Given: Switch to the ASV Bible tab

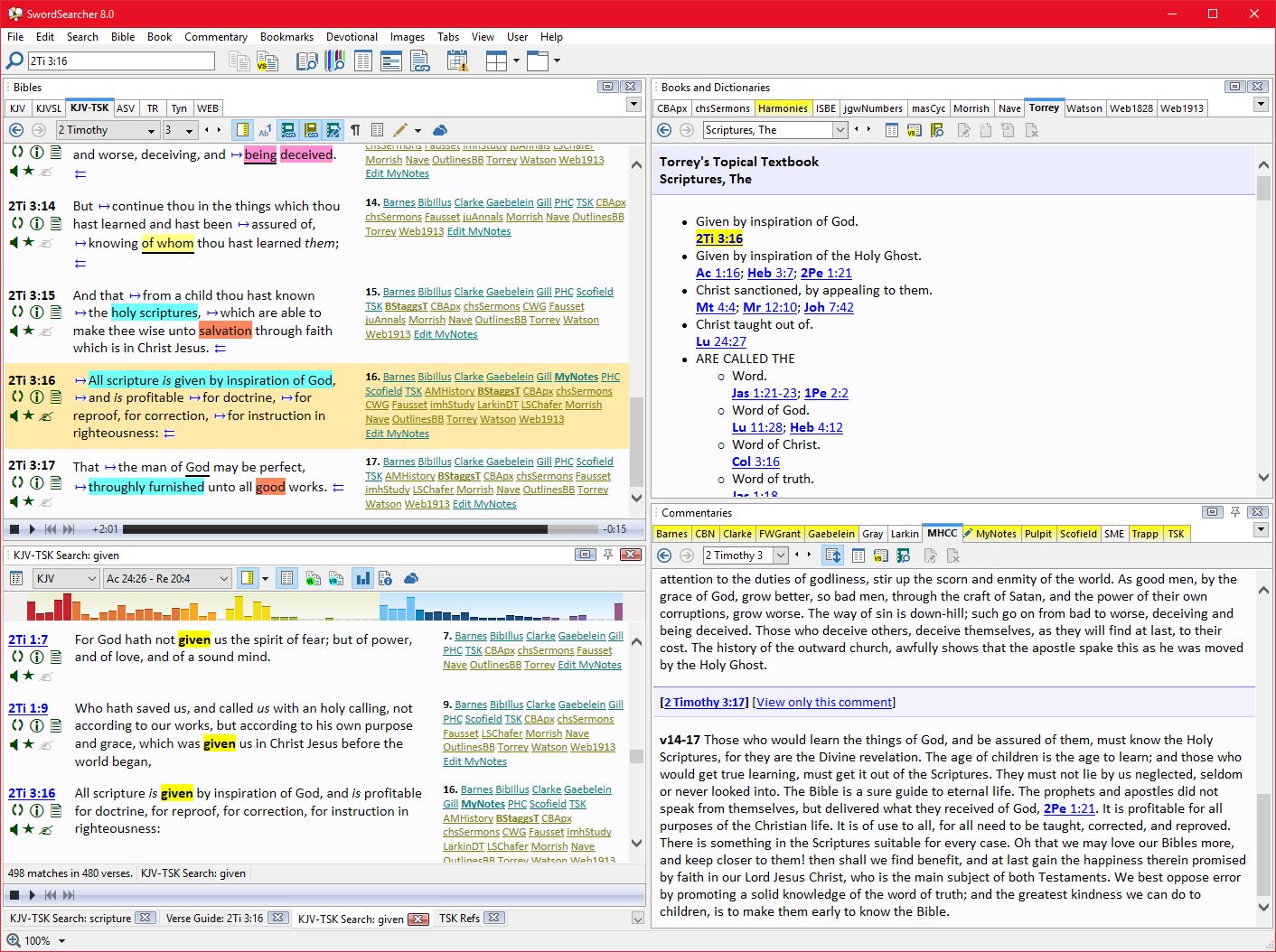Looking at the screenshot, I should 126,108.
